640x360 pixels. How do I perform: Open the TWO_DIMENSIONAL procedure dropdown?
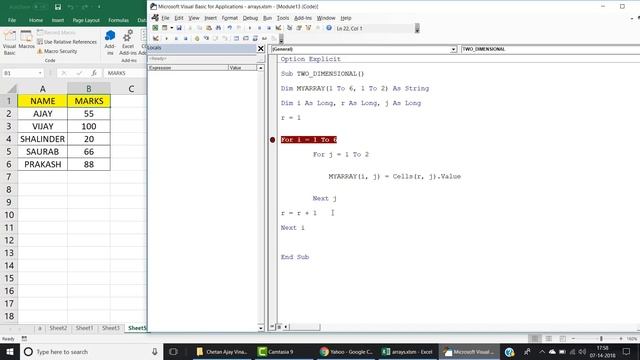click(550, 49)
